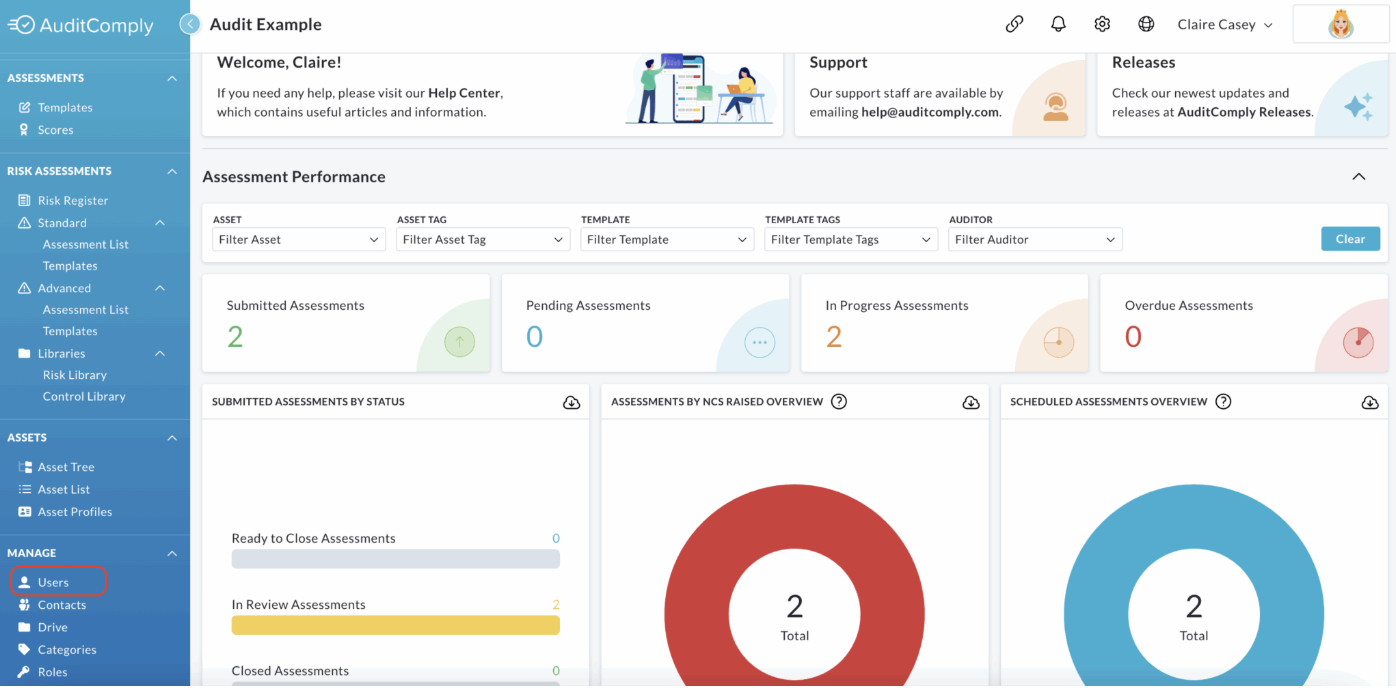The height and width of the screenshot is (692, 1396).
Task: Open settings gear icon in header
Action: point(1102,24)
